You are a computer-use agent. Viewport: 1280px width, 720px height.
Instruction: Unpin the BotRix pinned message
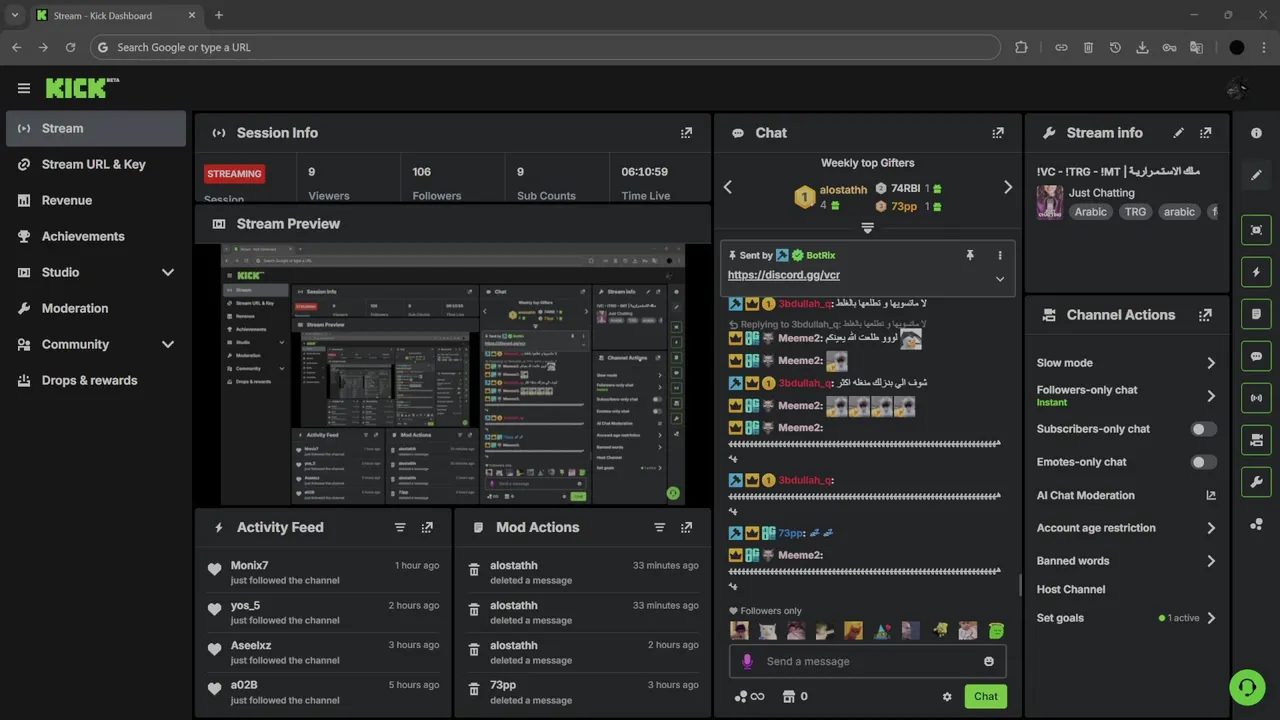tap(969, 255)
